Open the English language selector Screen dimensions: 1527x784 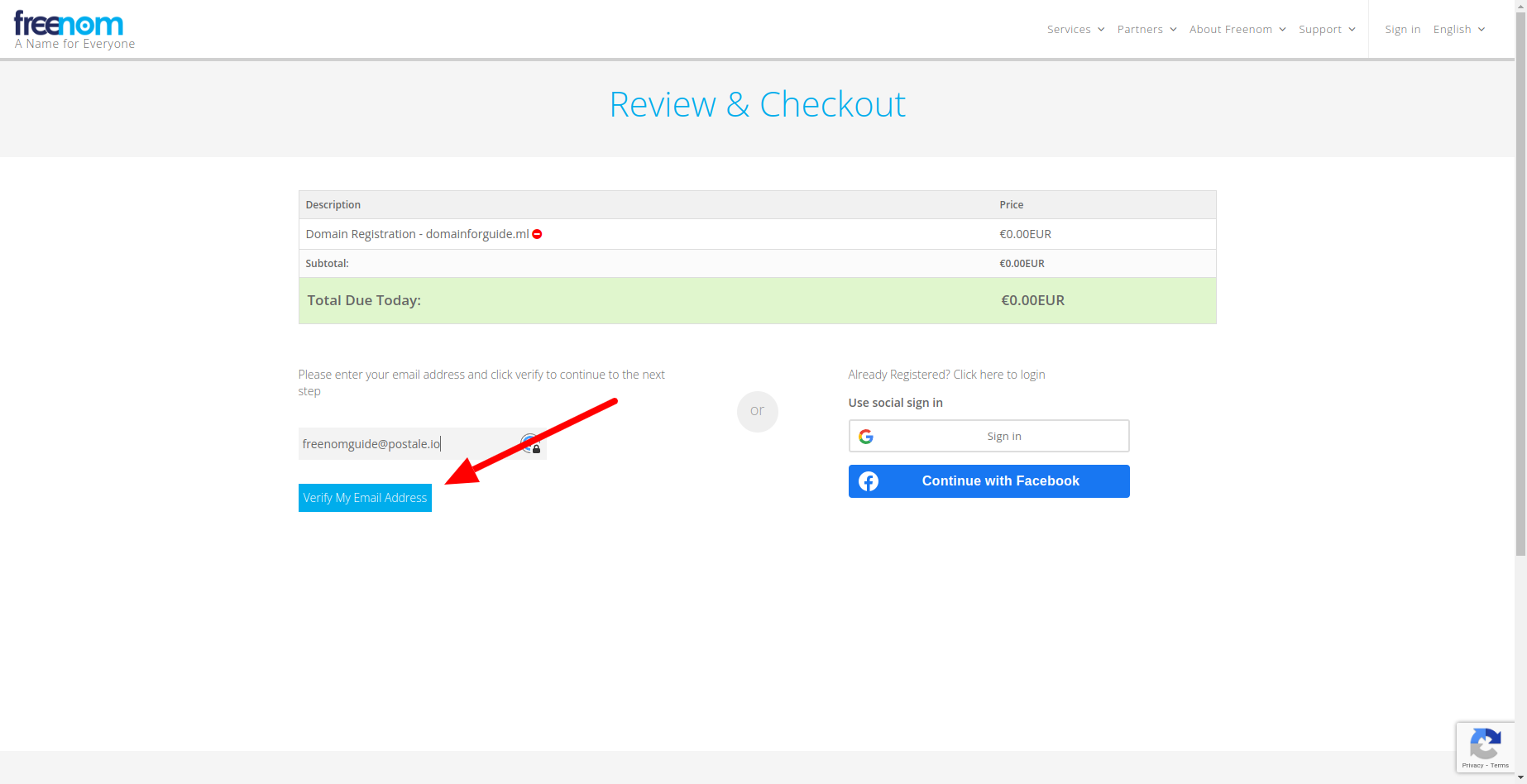pyautogui.click(x=1459, y=29)
